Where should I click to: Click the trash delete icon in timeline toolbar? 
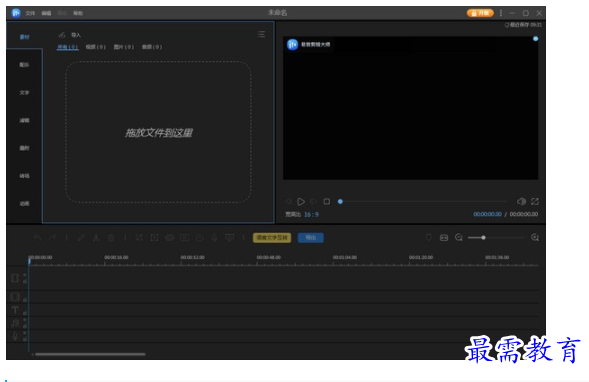click(111, 237)
